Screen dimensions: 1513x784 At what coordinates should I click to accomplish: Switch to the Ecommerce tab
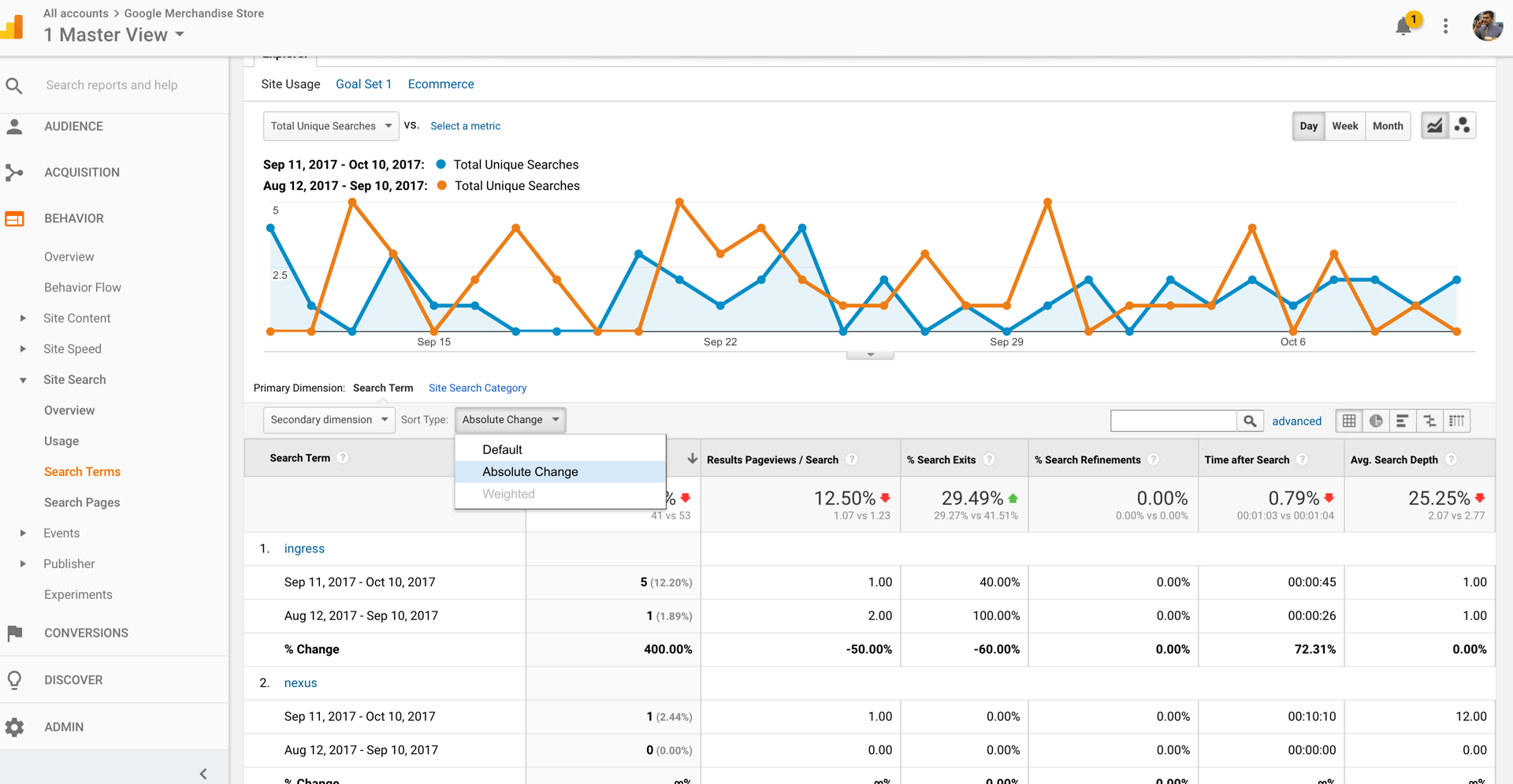coord(441,84)
